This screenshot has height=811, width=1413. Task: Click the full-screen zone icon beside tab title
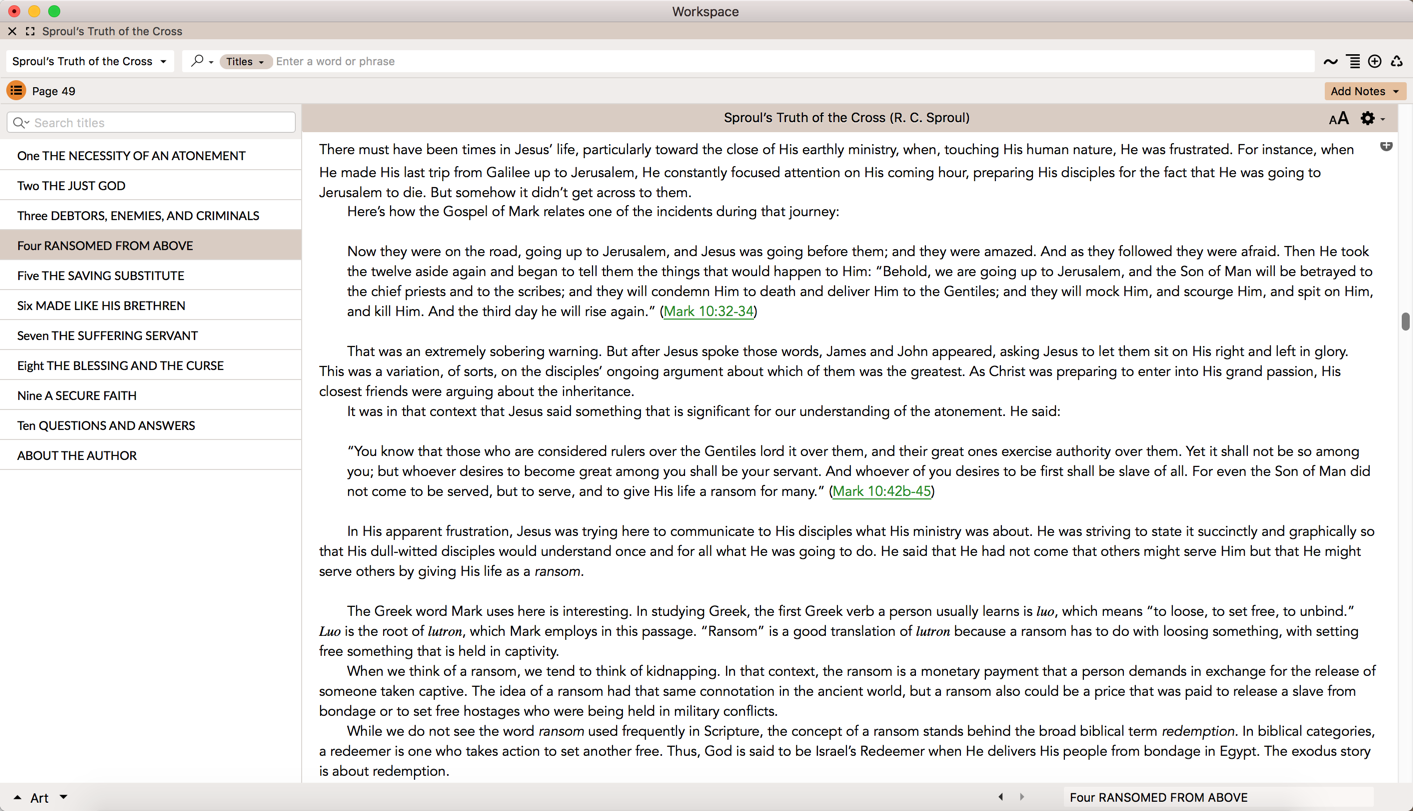30,31
